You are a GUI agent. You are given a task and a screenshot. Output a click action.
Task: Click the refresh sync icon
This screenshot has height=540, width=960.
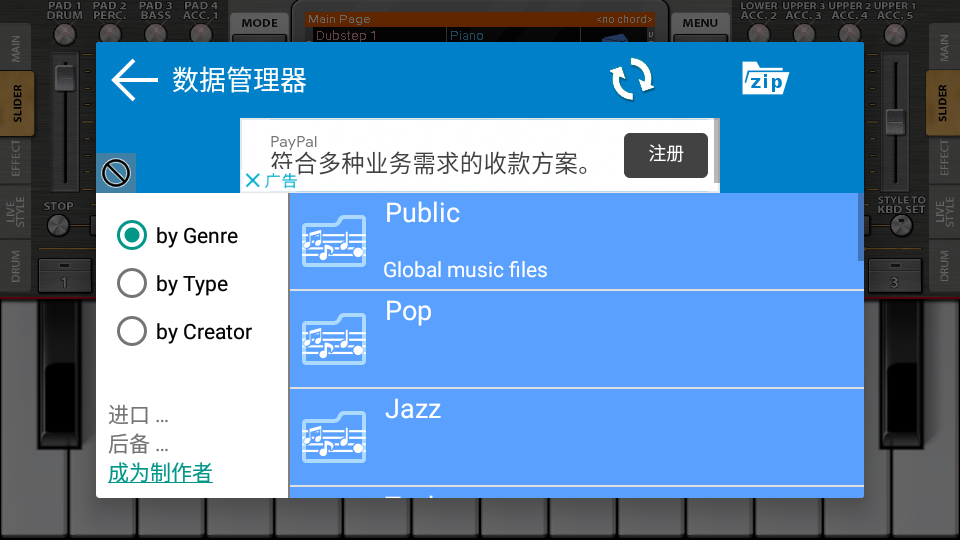632,79
